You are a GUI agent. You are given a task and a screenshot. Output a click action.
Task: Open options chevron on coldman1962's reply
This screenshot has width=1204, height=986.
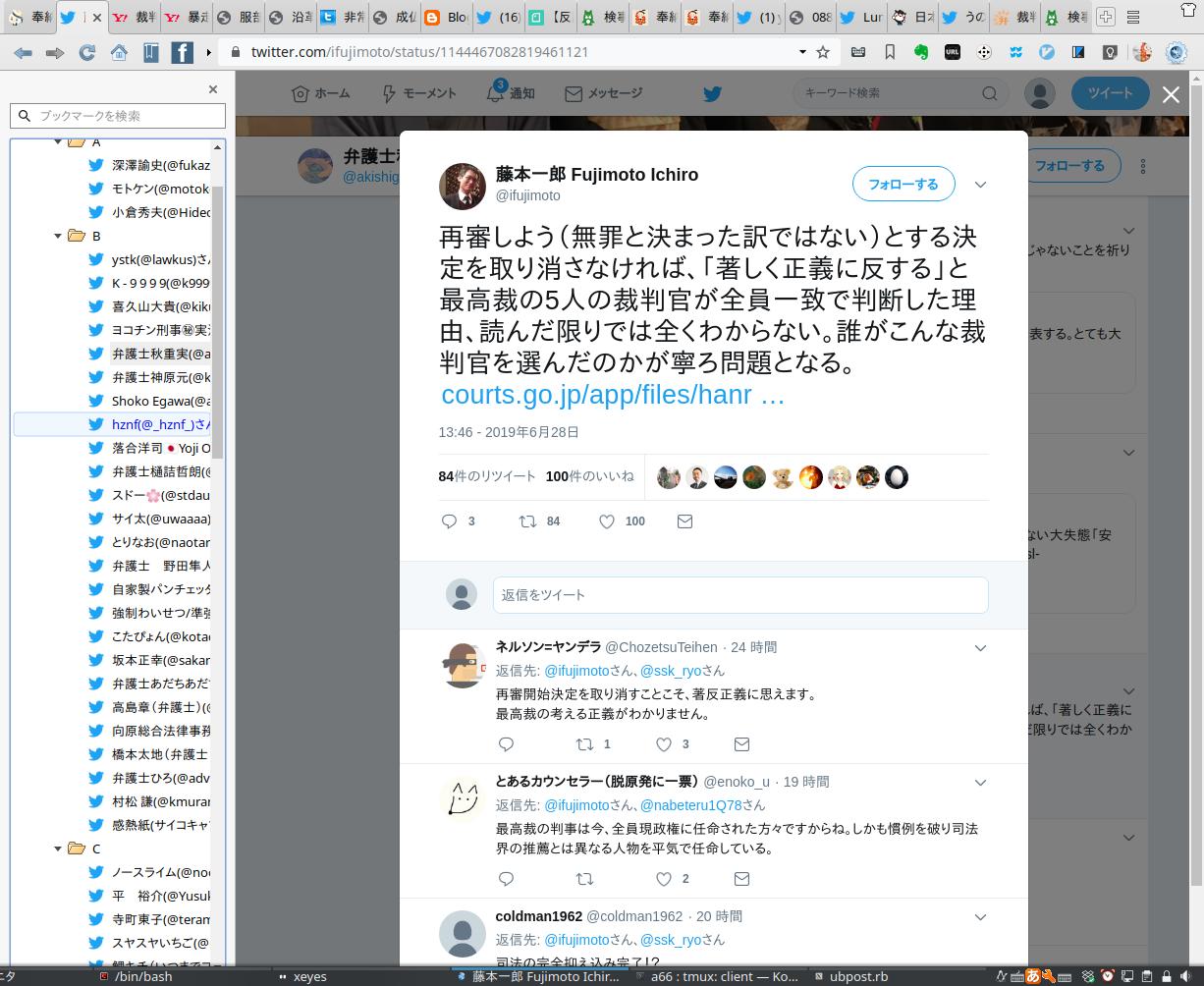click(980, 917)
